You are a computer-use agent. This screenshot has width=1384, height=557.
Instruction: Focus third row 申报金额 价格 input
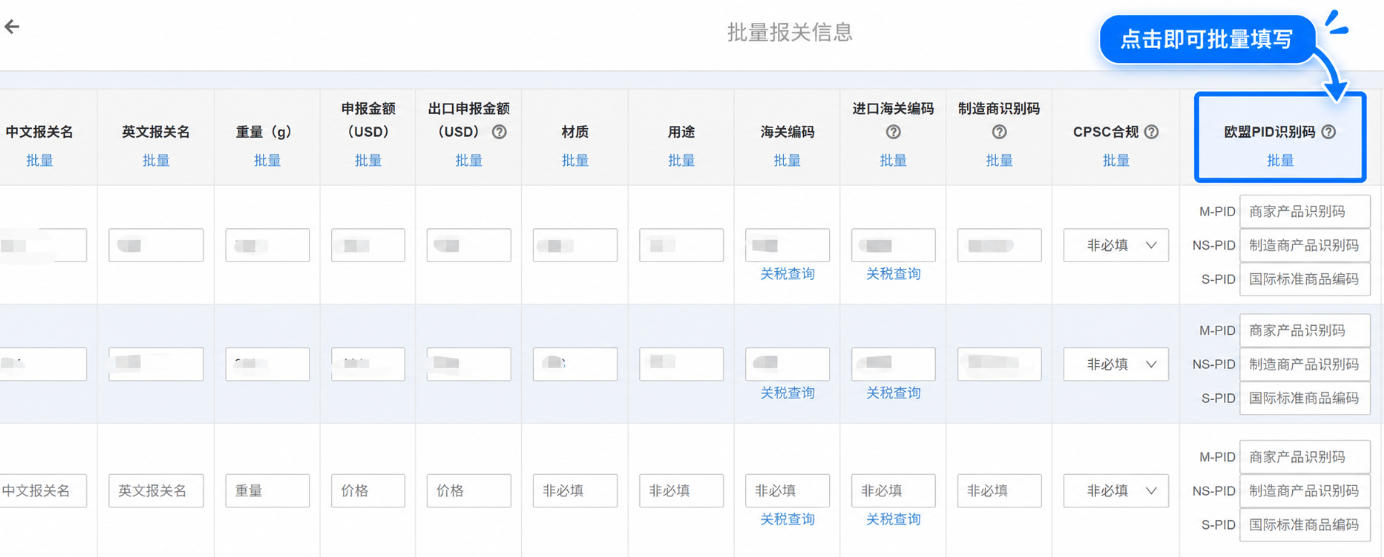(368, 491)
